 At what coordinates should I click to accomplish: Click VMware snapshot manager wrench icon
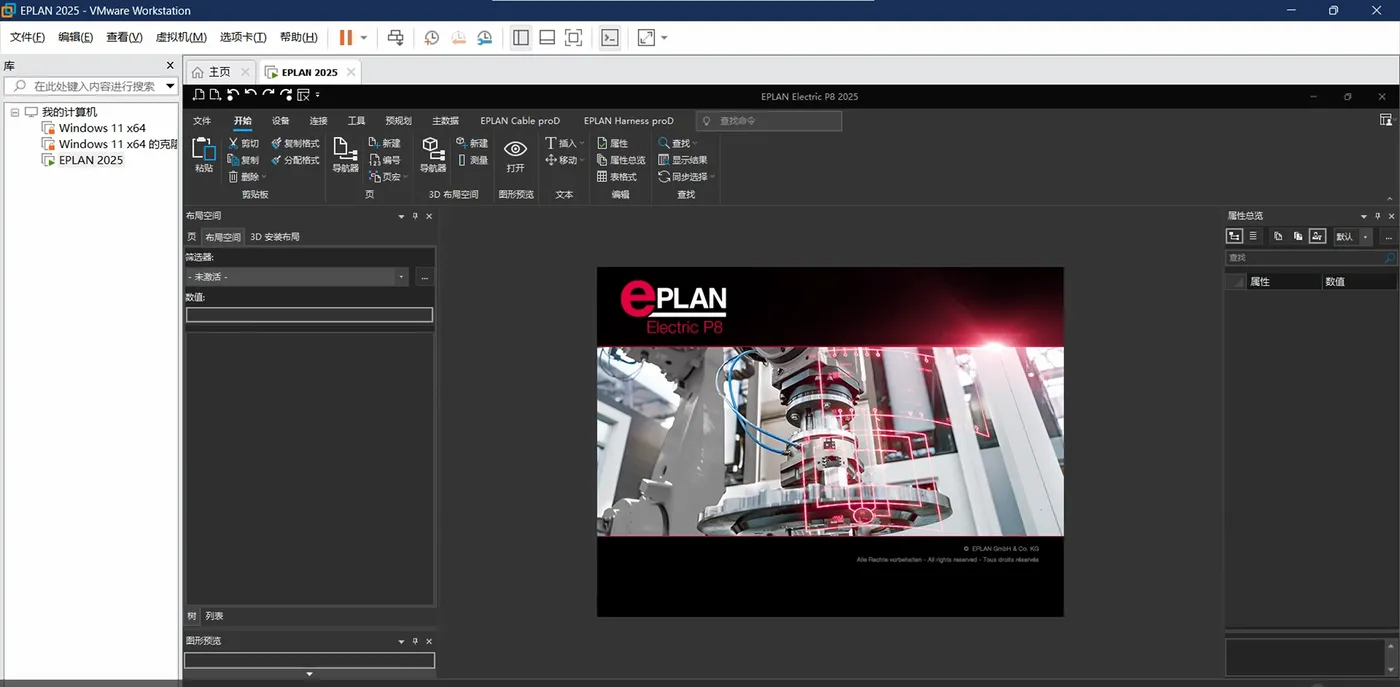point(485,37)
